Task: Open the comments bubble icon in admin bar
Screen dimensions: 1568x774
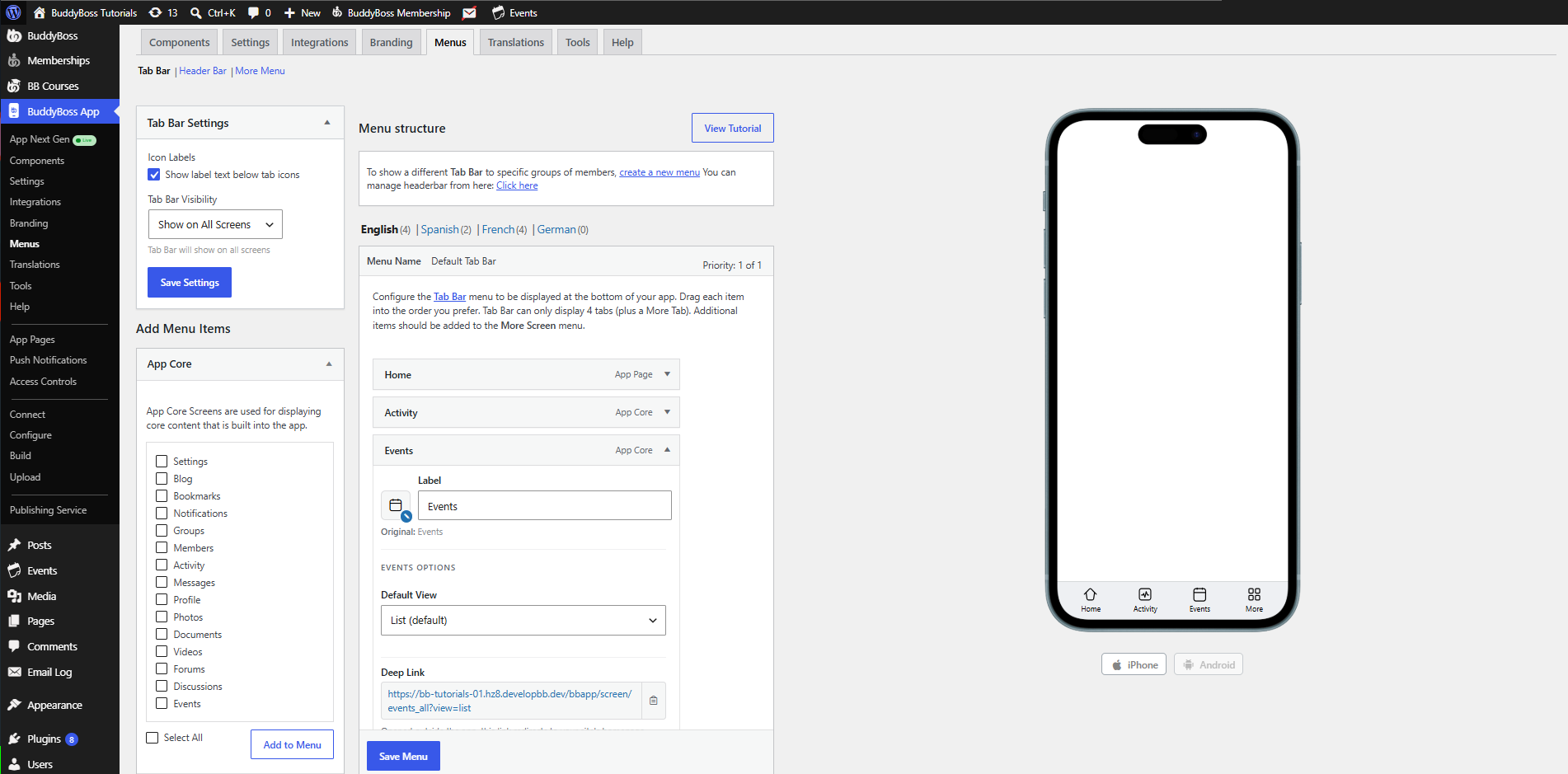Action: [x=253, y=12]
